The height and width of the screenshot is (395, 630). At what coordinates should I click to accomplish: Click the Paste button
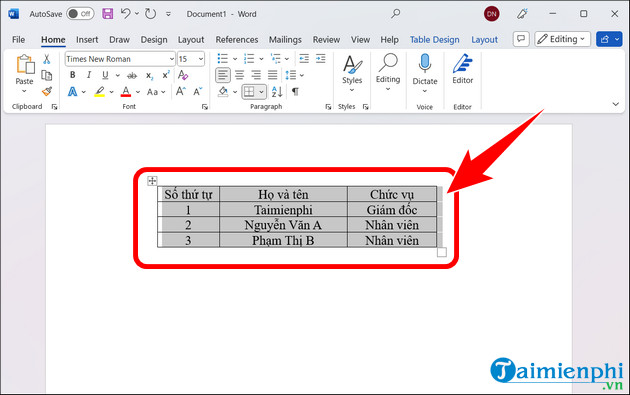(25, 74)
